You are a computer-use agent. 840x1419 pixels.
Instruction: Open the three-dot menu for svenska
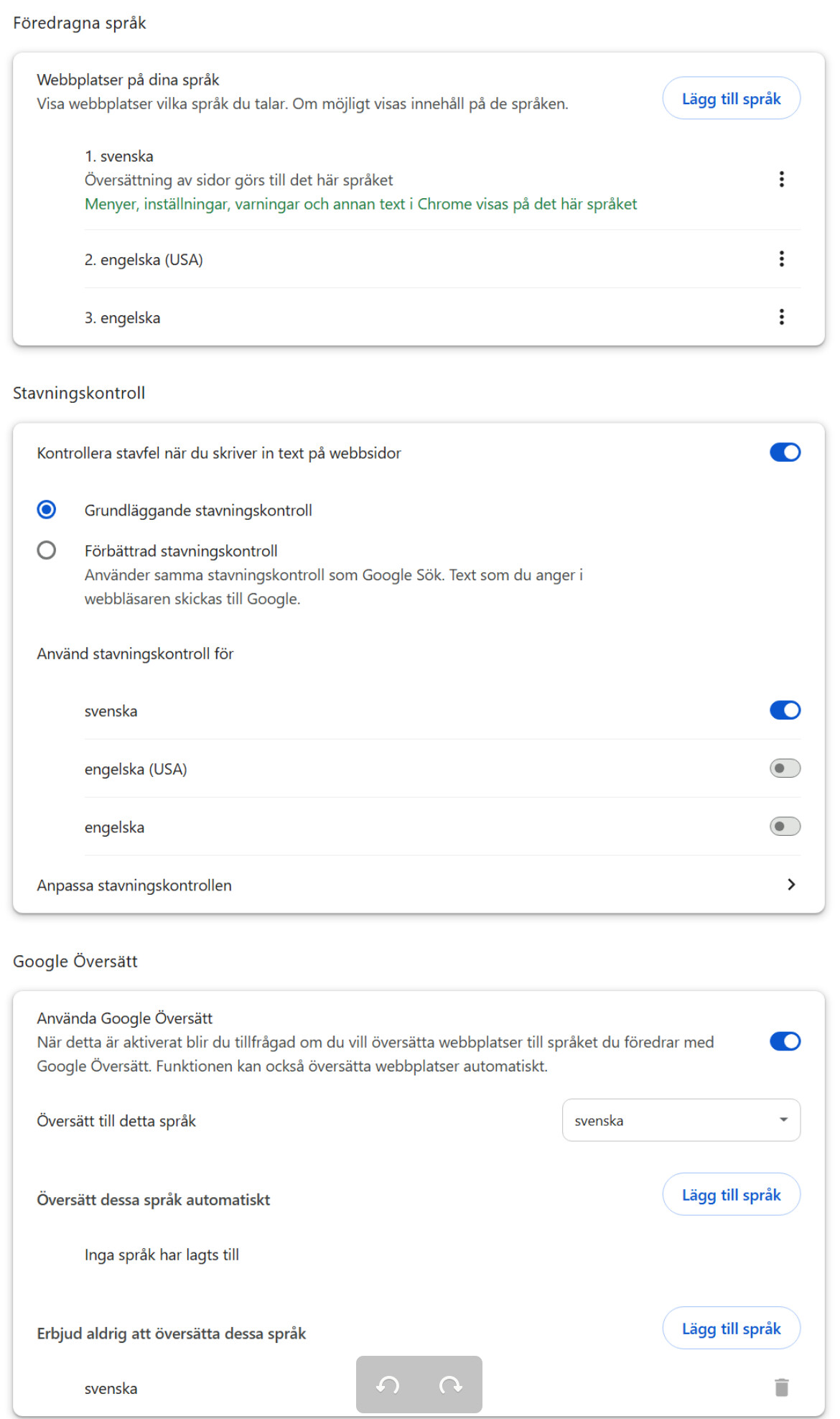[x=781, y=180]
